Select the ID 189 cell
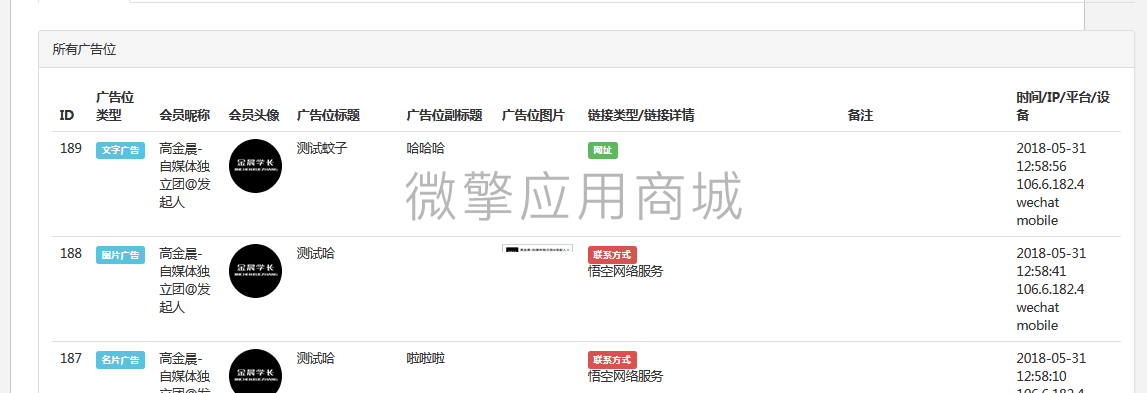Viewport: 1147px width, 393px height. pos(70,149)
